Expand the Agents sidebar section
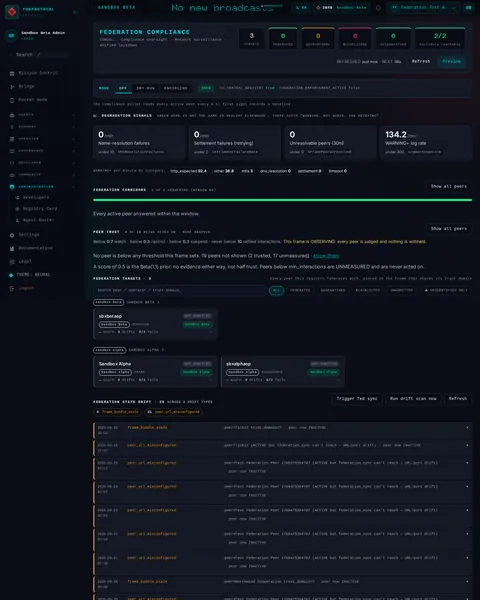This screenshot has height=600, width=480. click(73, 115)
